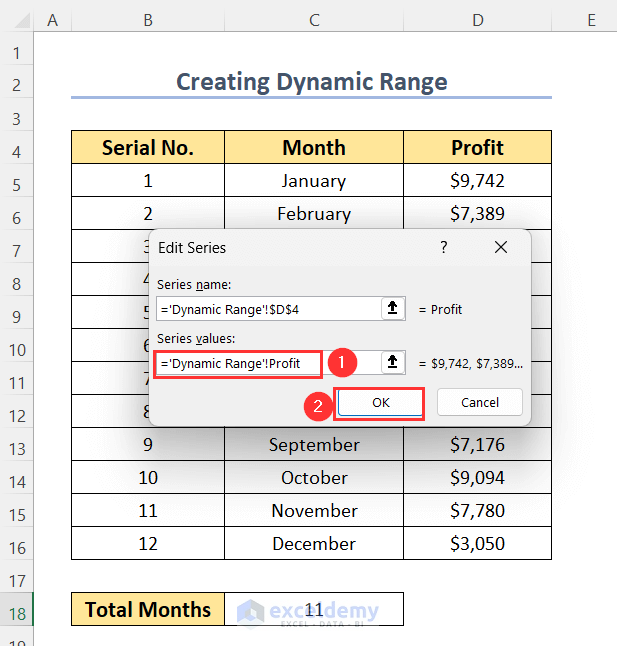
Task: Click the Series values input field
Action: point(239,363)
